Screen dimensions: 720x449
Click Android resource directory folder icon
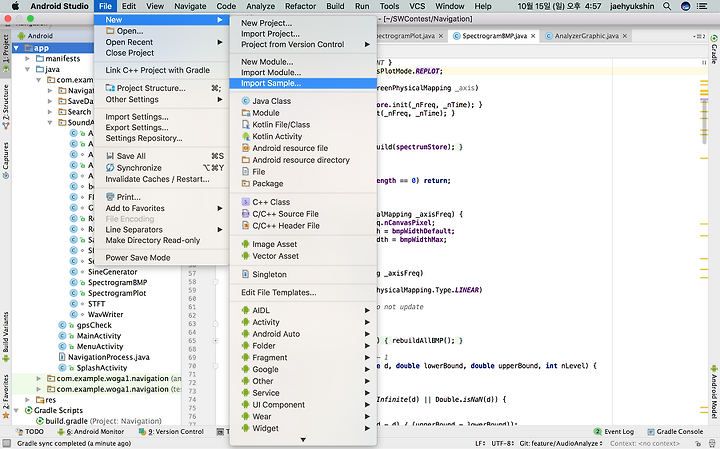tap(246, 160)
